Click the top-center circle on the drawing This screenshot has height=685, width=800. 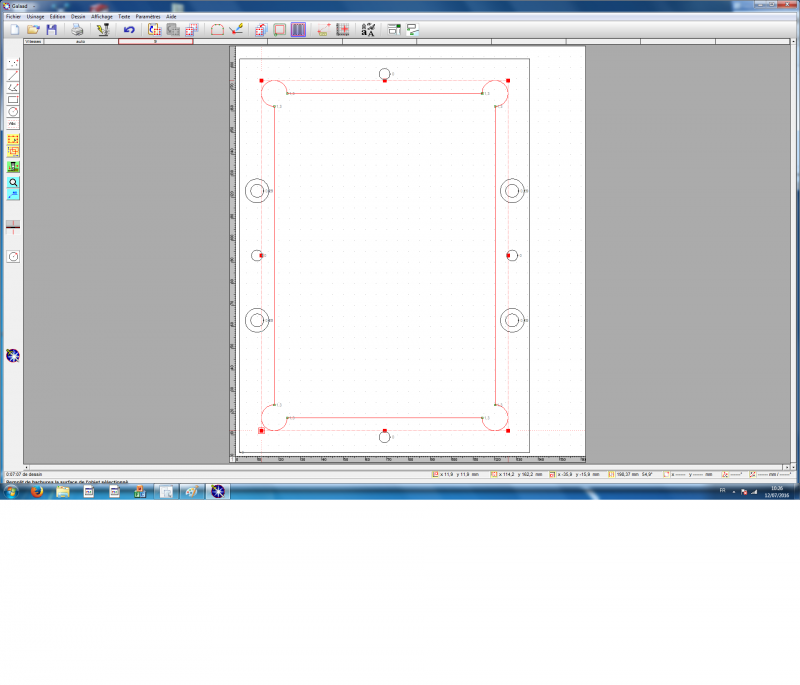384,73
